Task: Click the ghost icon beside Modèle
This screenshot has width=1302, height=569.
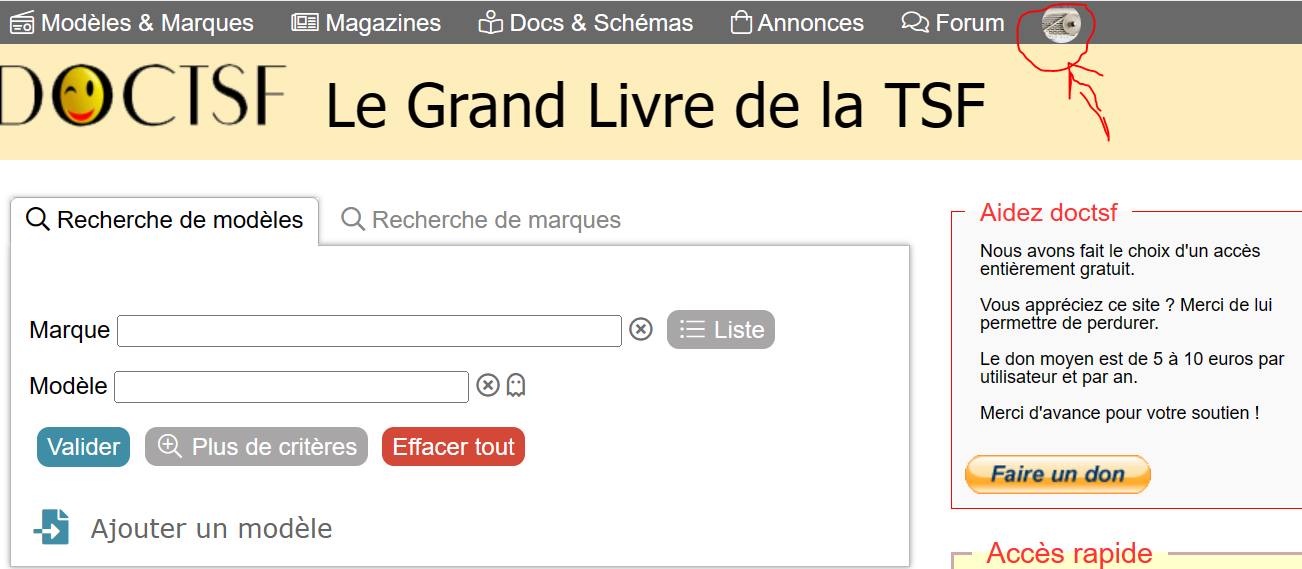Action: 516,385
